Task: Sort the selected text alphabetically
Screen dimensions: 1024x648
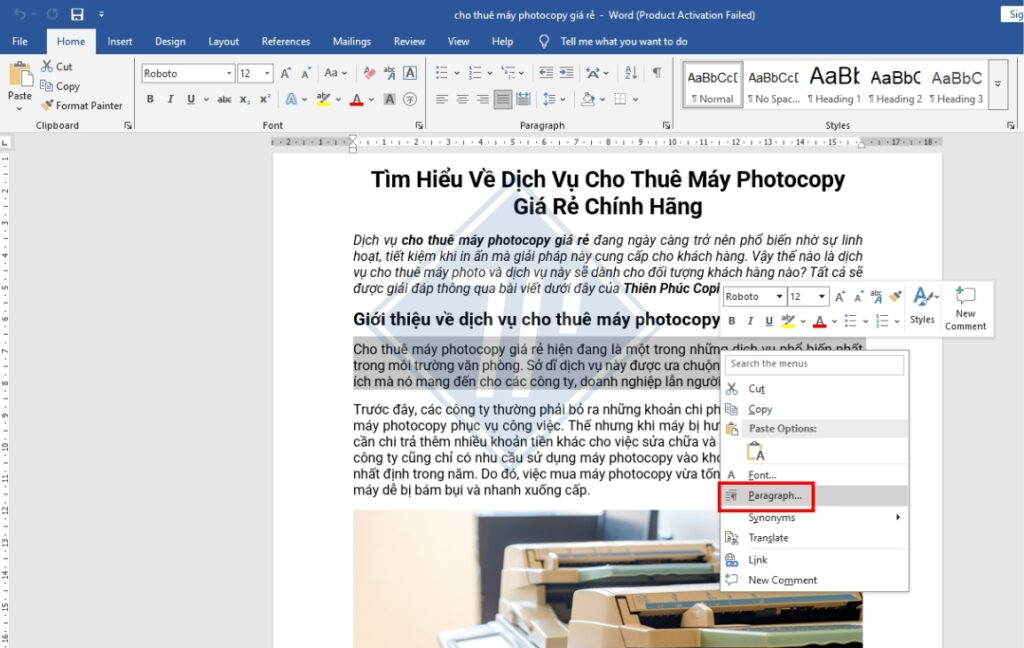Action: (631, 73)
